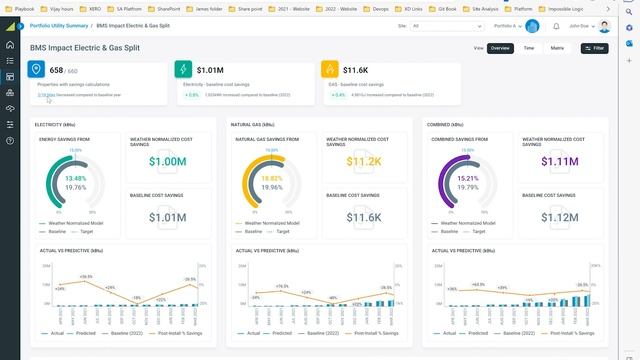This screenshot has width=640, height=360.
Task: Toggle Baseline (2022) in Combined chart legend
Action: [x=514, y=333]
